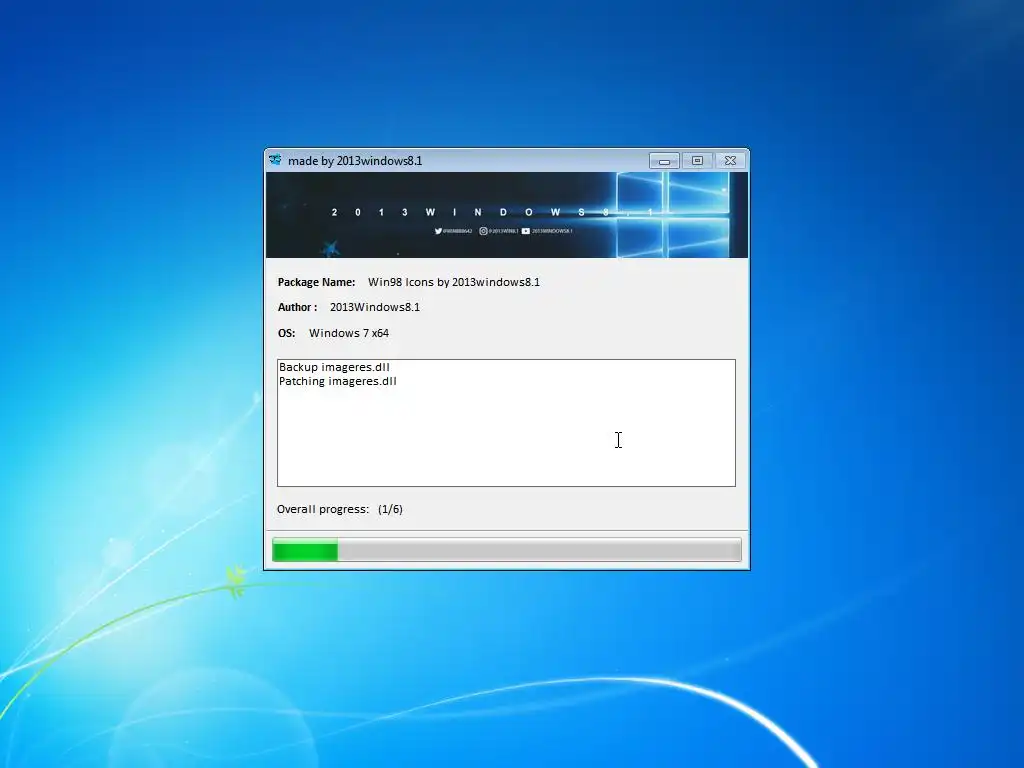Click the author value 2013Windows8.1
This screenshot has width=1024, height=768.
pos(375,307)
